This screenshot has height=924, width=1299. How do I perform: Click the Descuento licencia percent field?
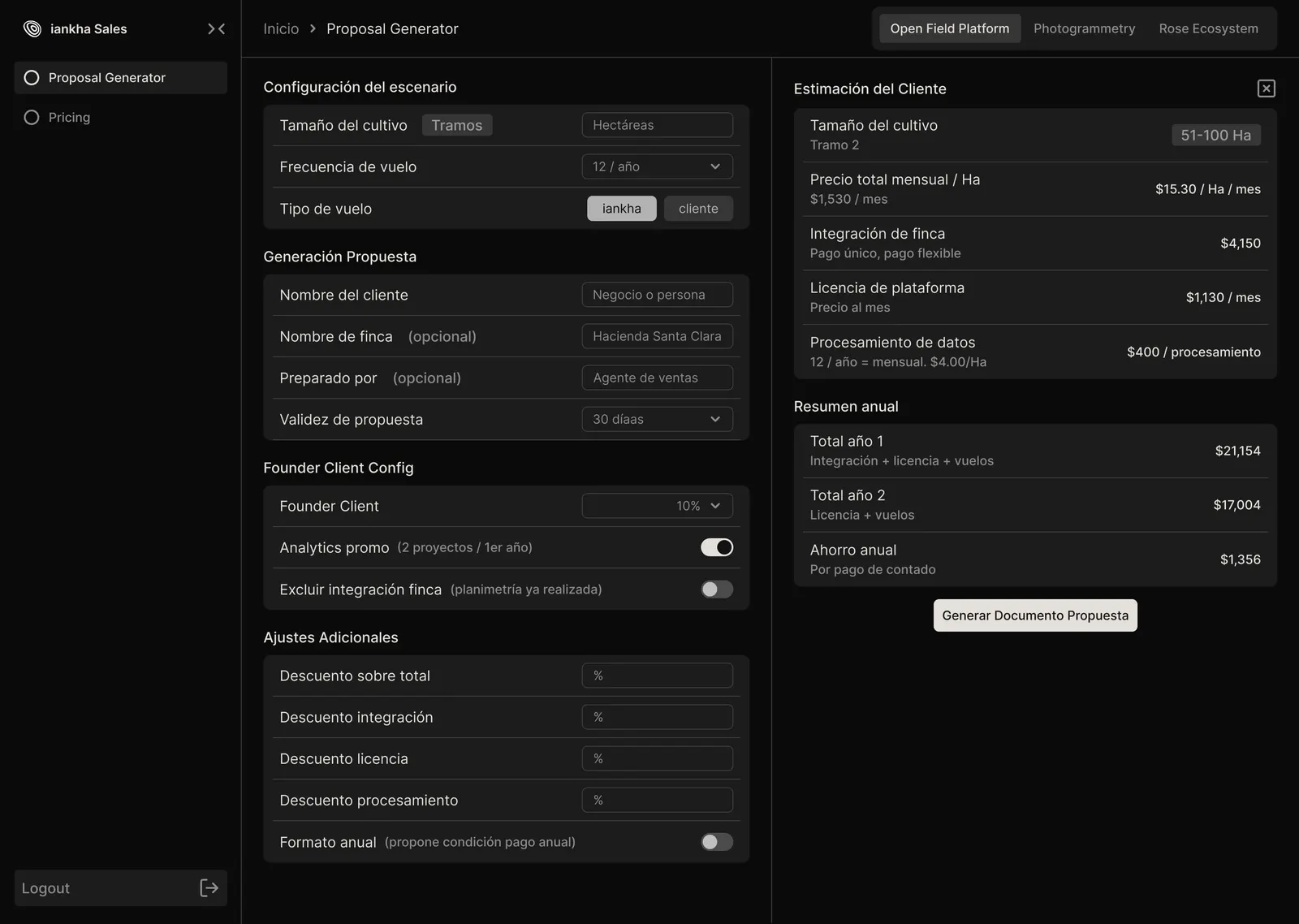[658, 758]
